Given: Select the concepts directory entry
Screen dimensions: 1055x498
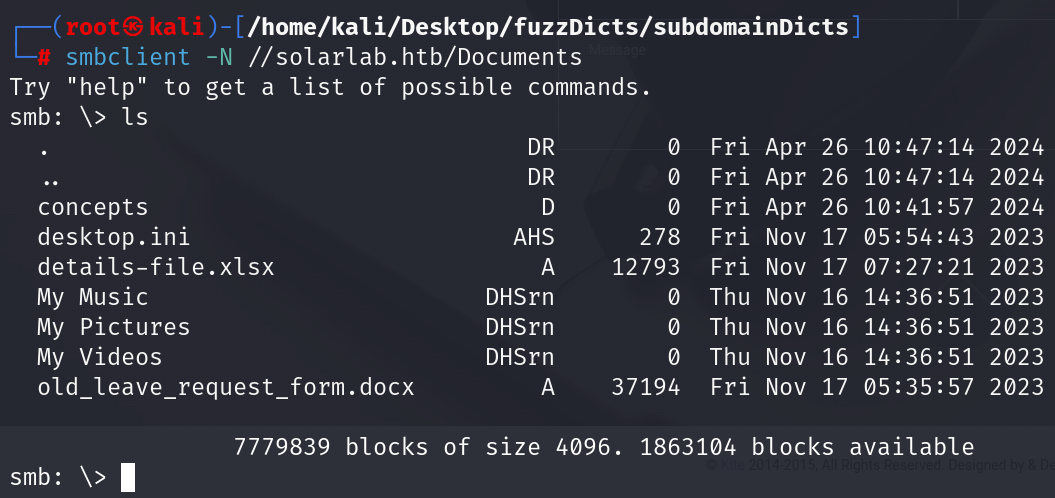Looking at the screenshot, I should [93, 207].
